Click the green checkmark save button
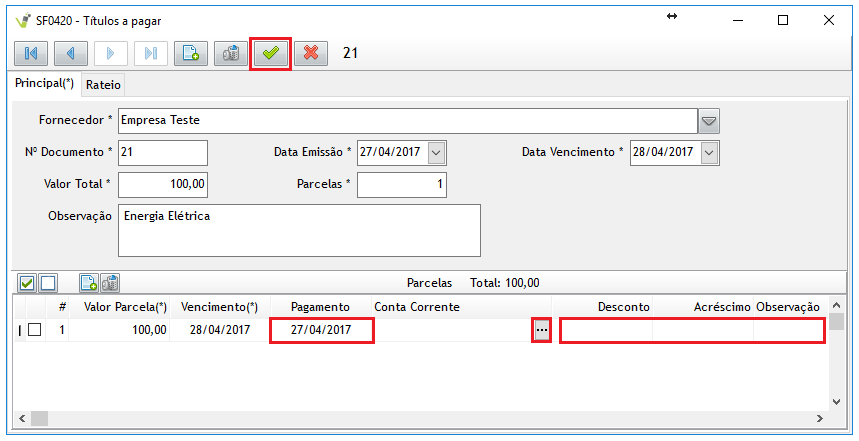The height and width of the screenshot is (441, 859). 270,54
